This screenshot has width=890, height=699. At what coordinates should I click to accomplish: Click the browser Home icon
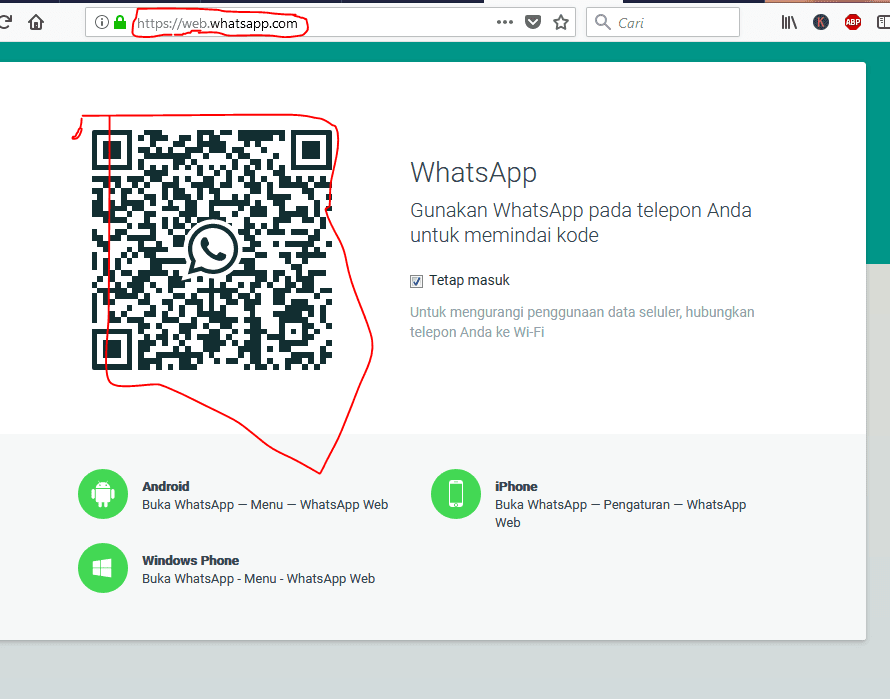(36, 23)
